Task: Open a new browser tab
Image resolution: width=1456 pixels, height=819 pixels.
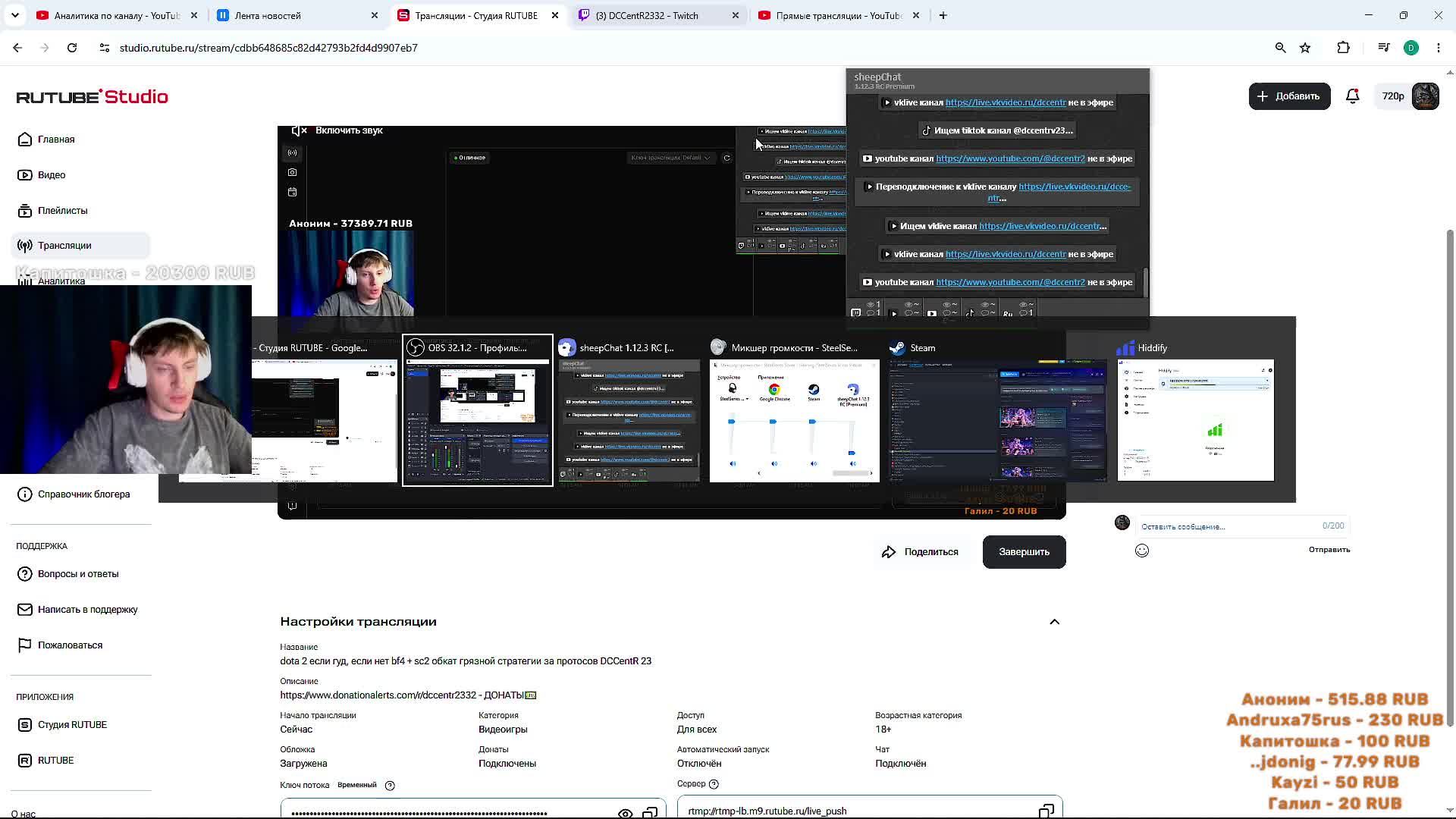Action: (x=943, y=15)
